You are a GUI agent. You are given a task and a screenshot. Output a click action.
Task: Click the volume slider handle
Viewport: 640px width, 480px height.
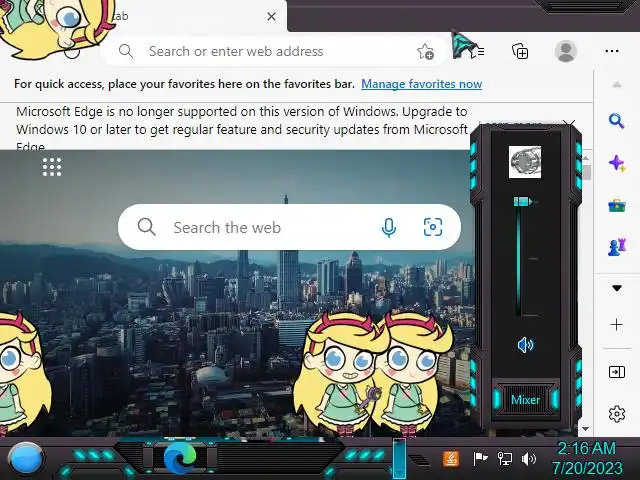(x=523, y=202)
